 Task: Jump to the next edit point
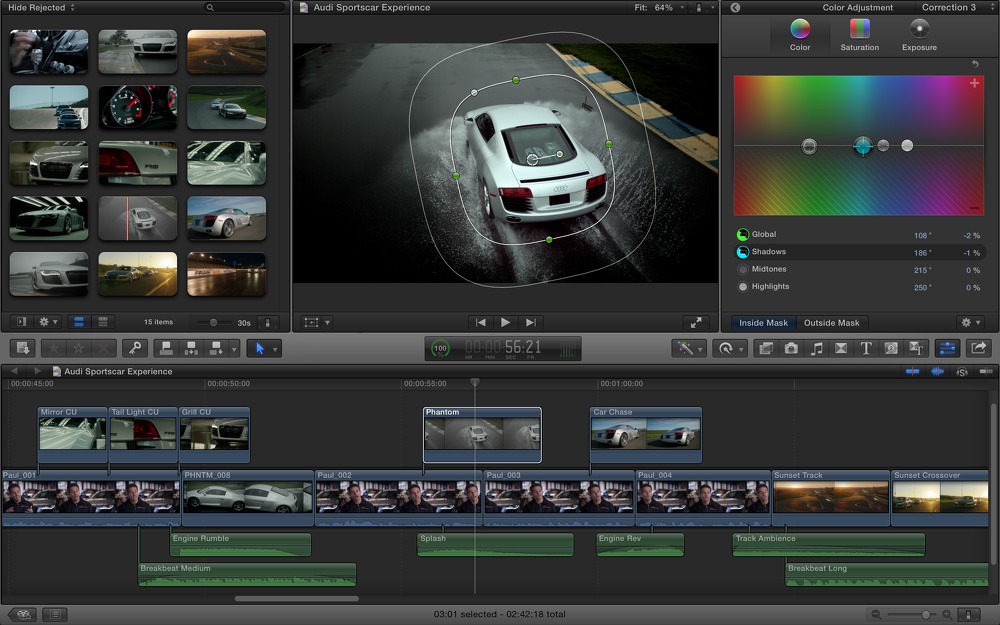530,323
